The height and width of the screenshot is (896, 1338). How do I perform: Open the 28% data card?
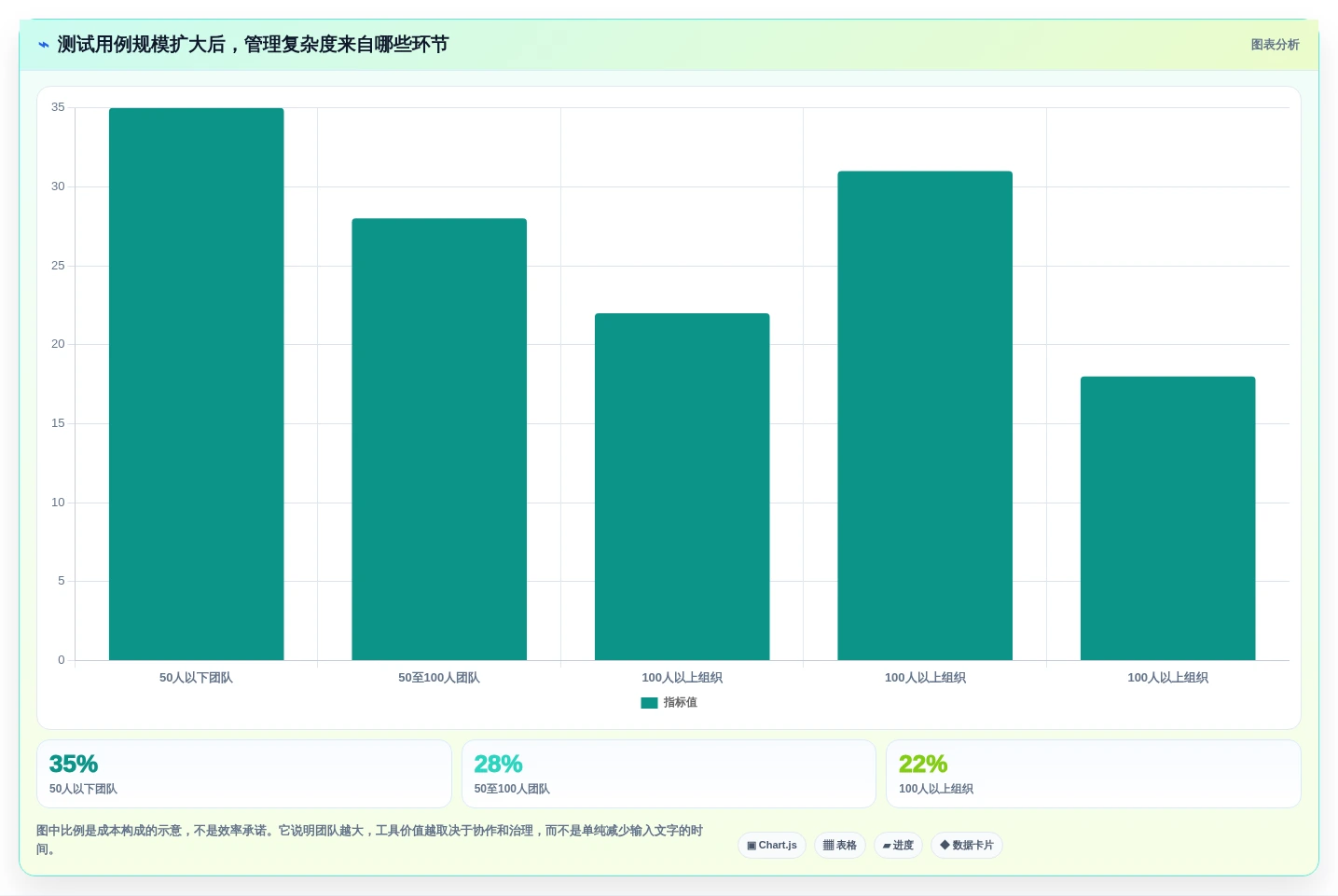coord(669,774)
